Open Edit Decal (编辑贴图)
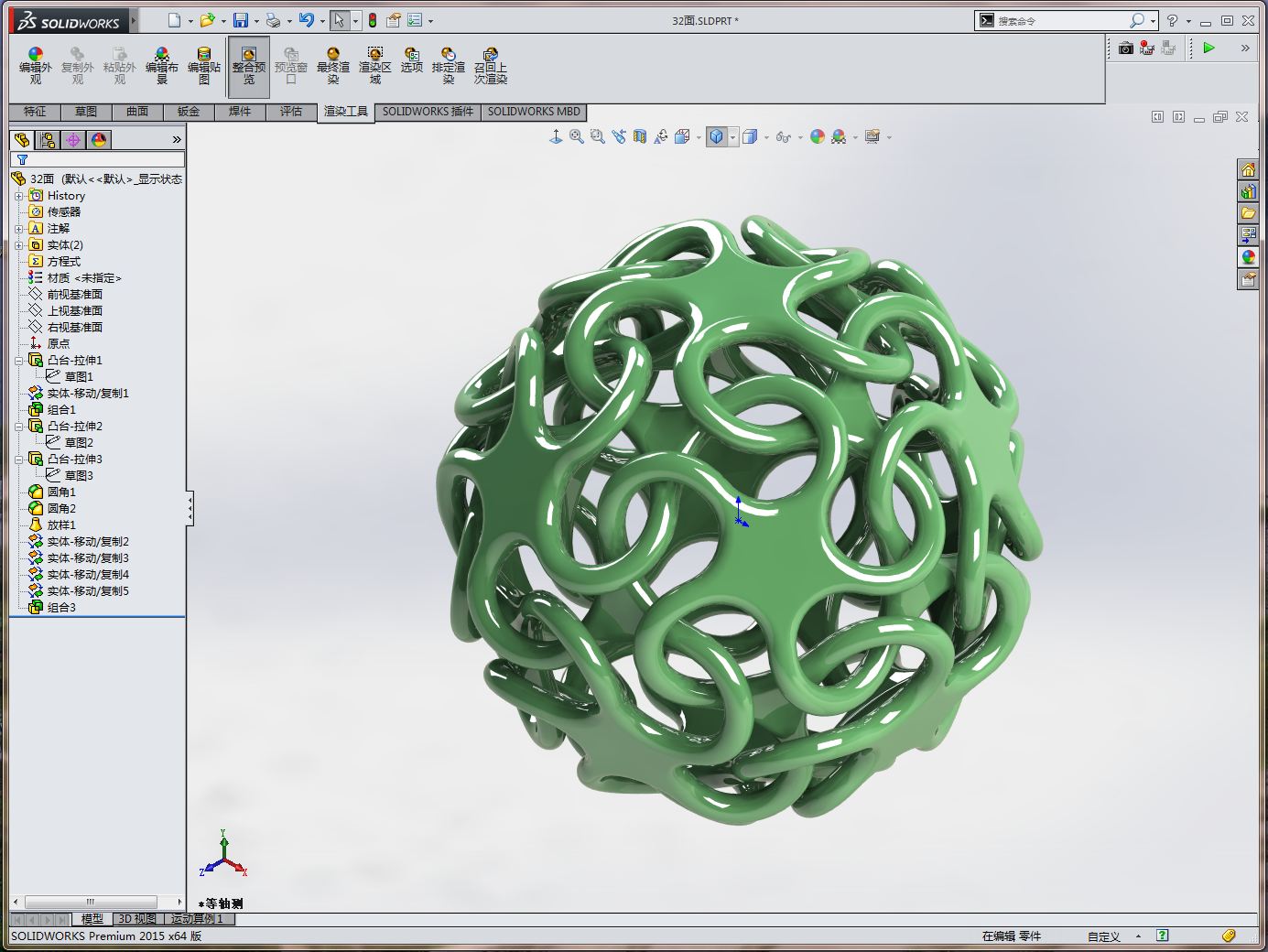Screen dimensions: 1268x952 [204, 66]
